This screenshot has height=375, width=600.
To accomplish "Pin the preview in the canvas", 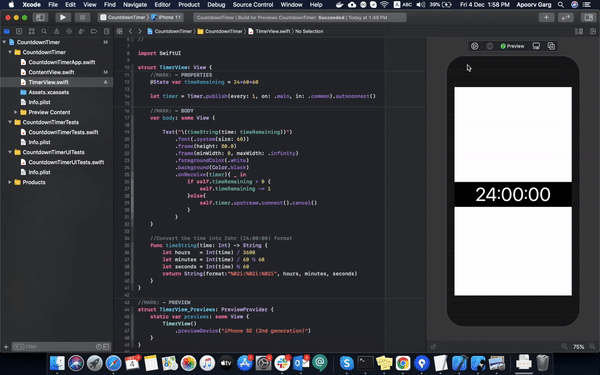I will coord(433,347).
